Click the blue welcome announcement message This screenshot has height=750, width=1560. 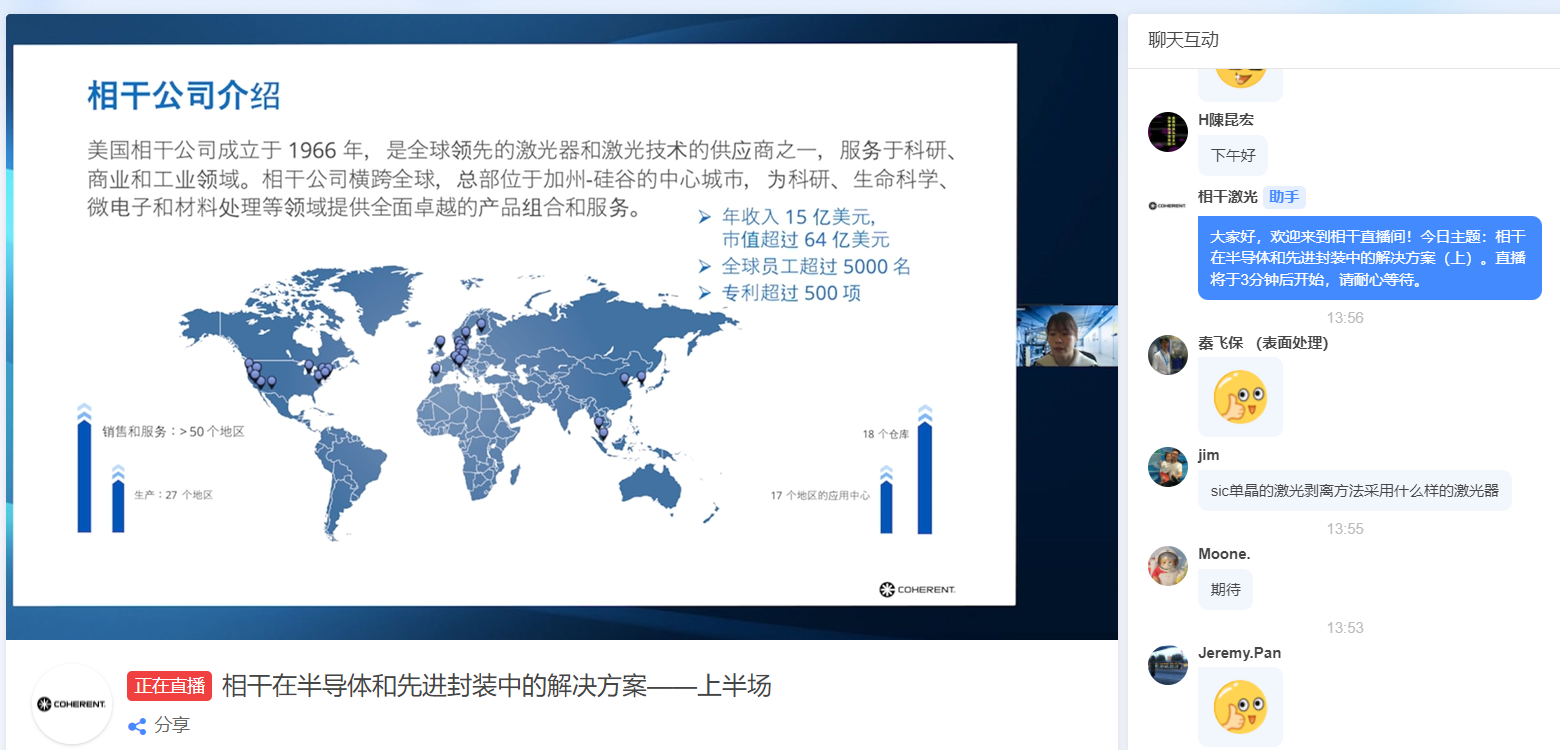point(1369,258)
